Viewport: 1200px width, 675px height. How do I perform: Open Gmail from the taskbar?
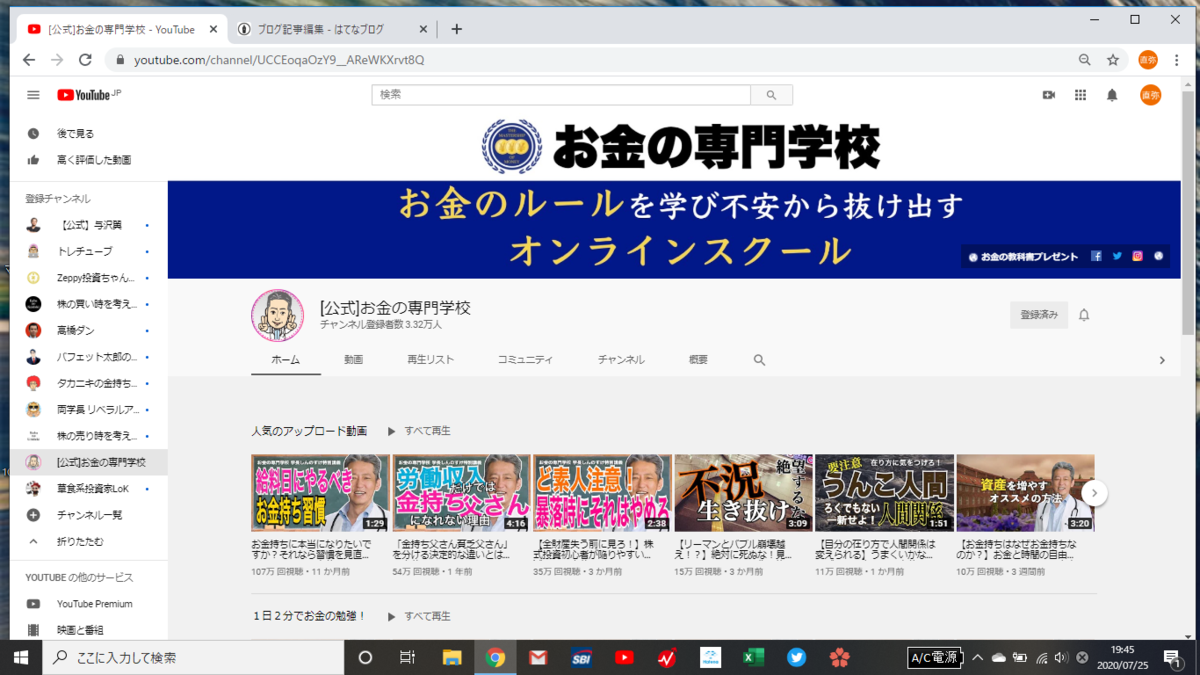tap(539, 657)
